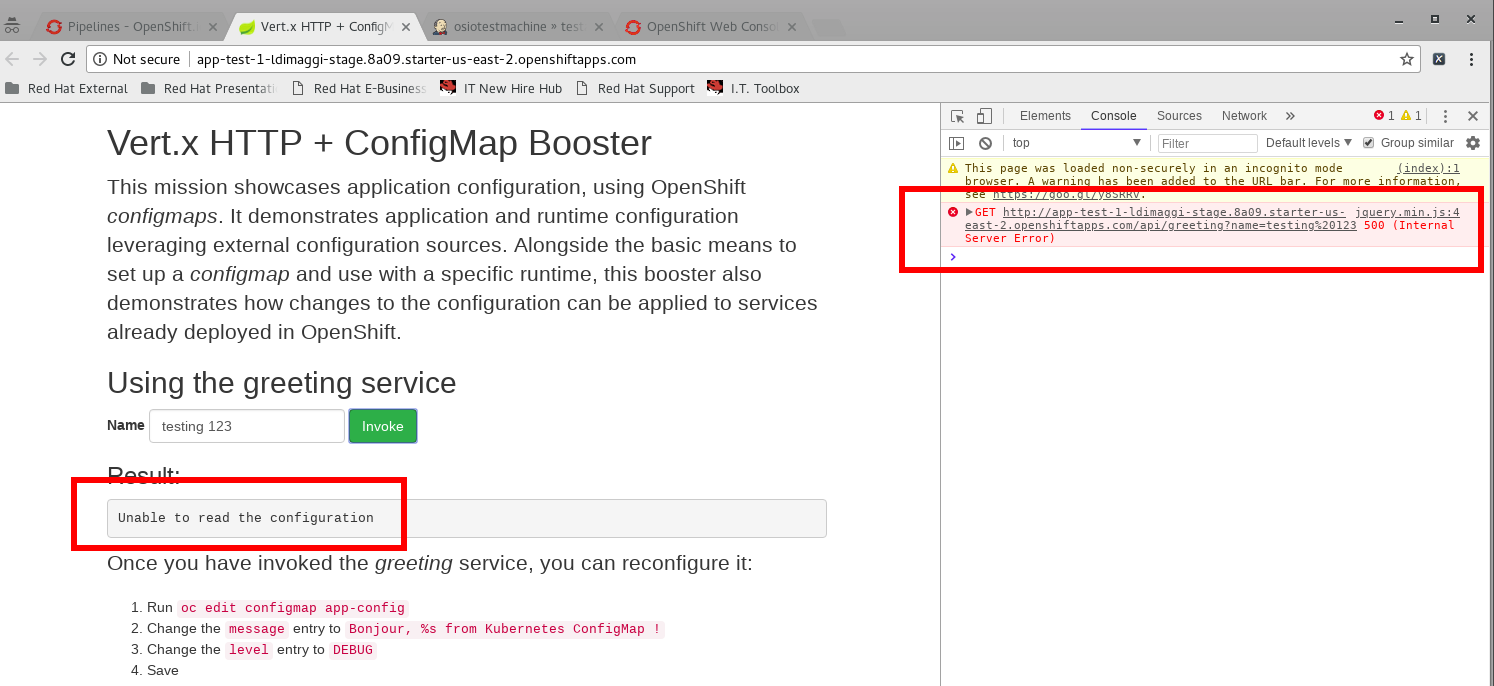Click 'Using the greeting service' heading
1494x686 pixels.
281,383
